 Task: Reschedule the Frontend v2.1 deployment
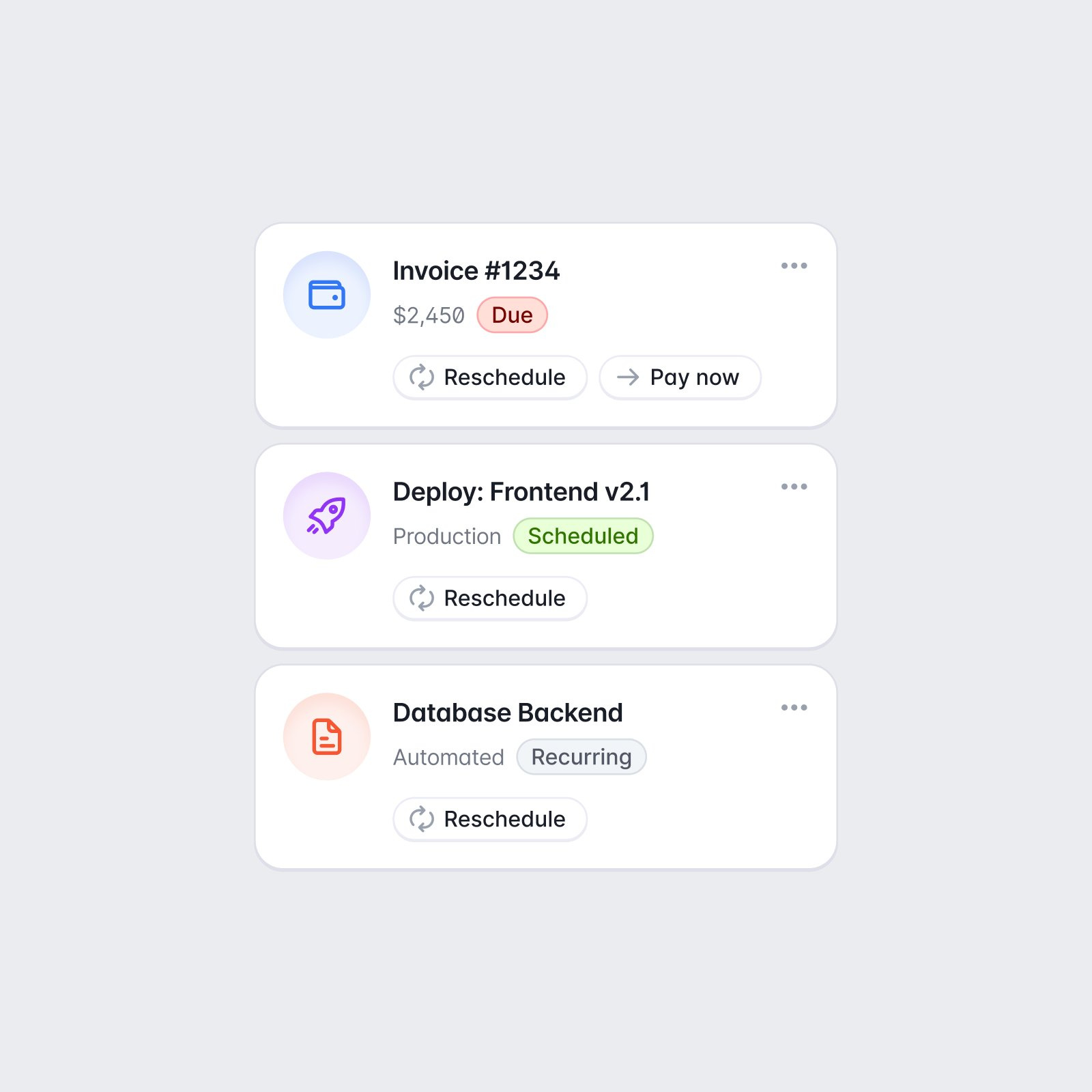click(489, 599)
